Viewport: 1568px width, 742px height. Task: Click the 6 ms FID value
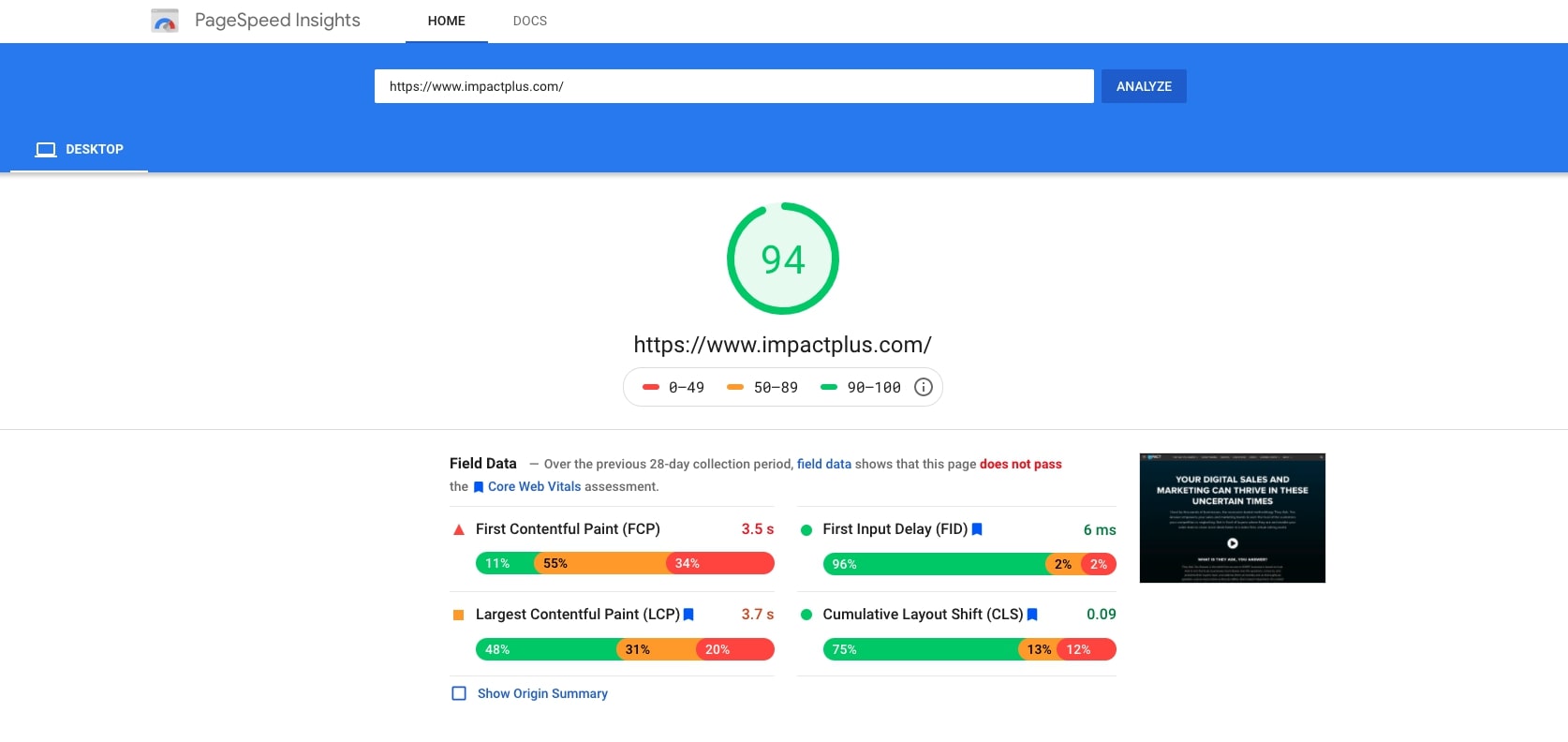[1100, 530]
